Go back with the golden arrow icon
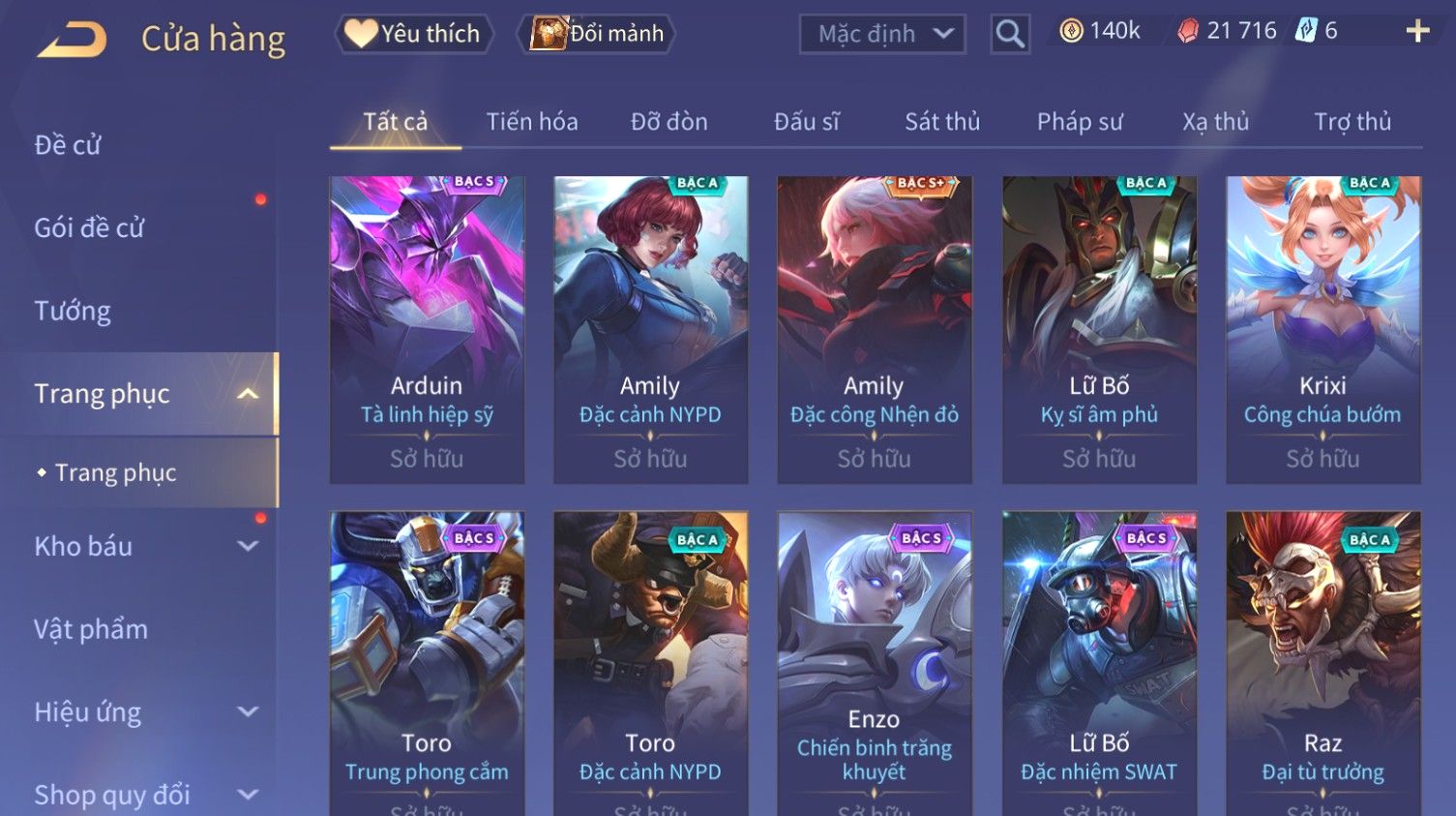This screenshot has width=1456, height=816. (72, 40)
